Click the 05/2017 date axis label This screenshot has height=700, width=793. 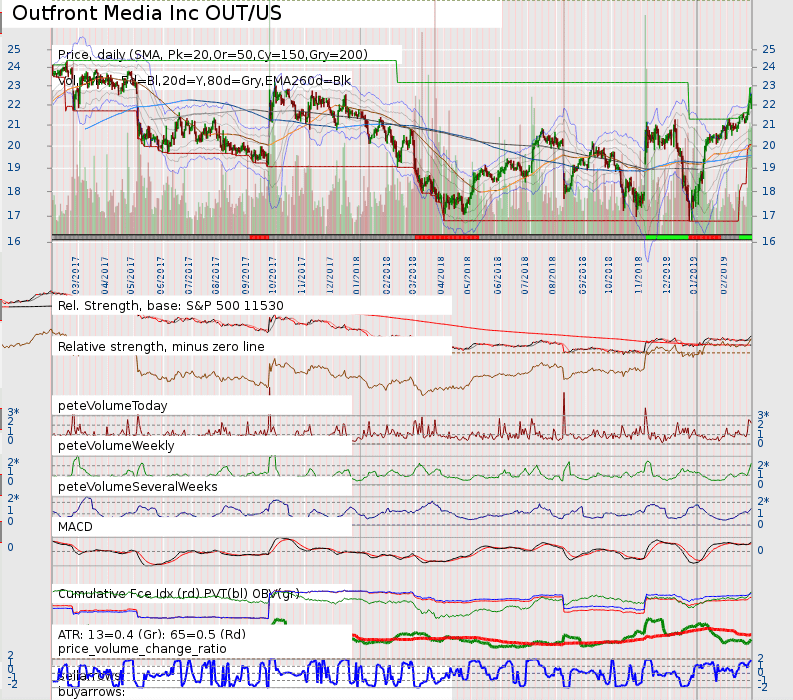tap(131, 276)
